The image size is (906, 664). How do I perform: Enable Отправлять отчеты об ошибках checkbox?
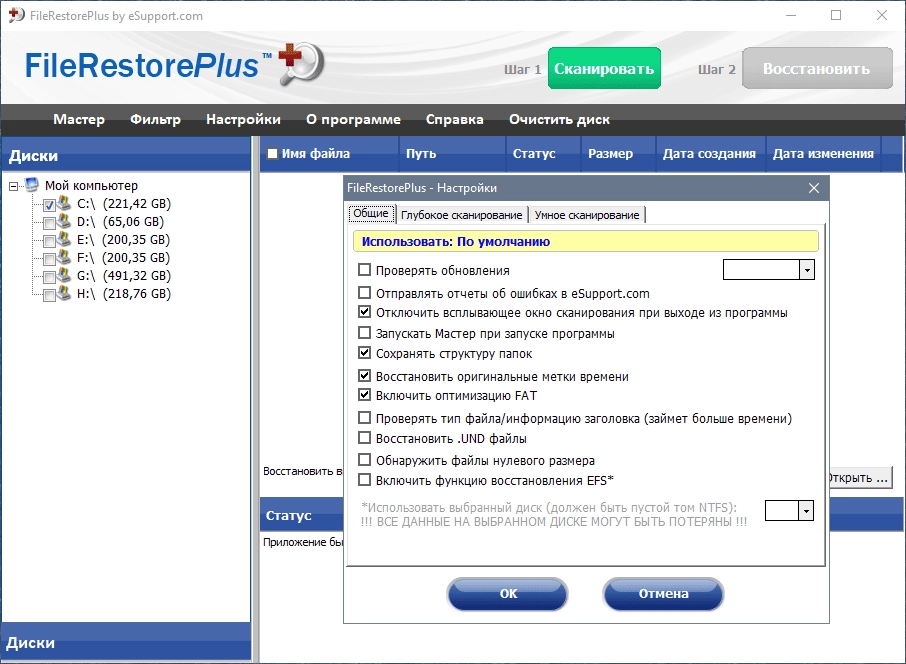pyautogui.click(x=365, y=292)
